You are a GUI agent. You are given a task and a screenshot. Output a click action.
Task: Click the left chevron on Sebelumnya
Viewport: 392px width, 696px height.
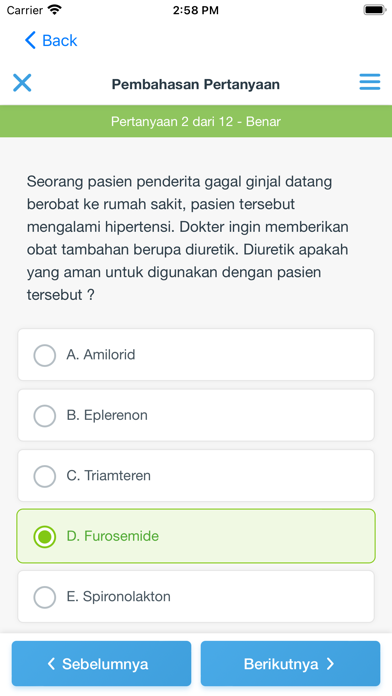(51, 664)
